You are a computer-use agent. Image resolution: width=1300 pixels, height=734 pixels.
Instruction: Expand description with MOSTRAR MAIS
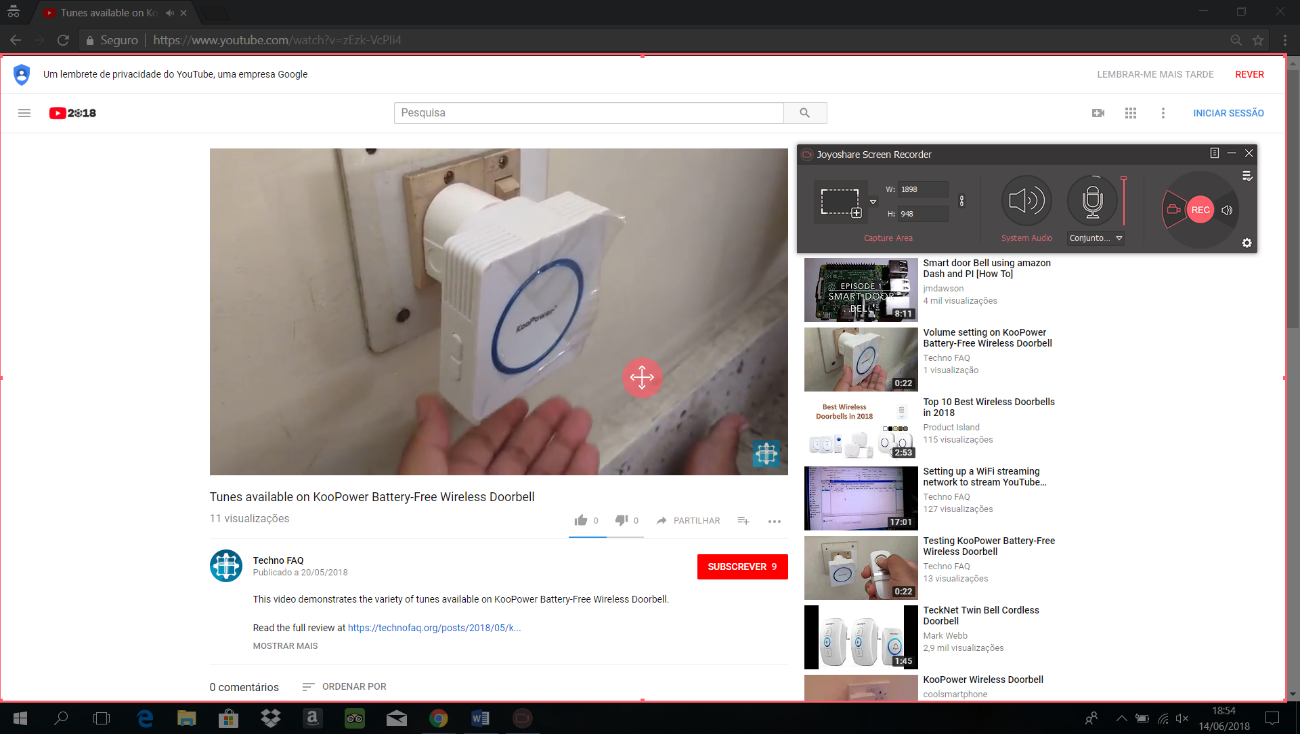[x=285, y=646]
